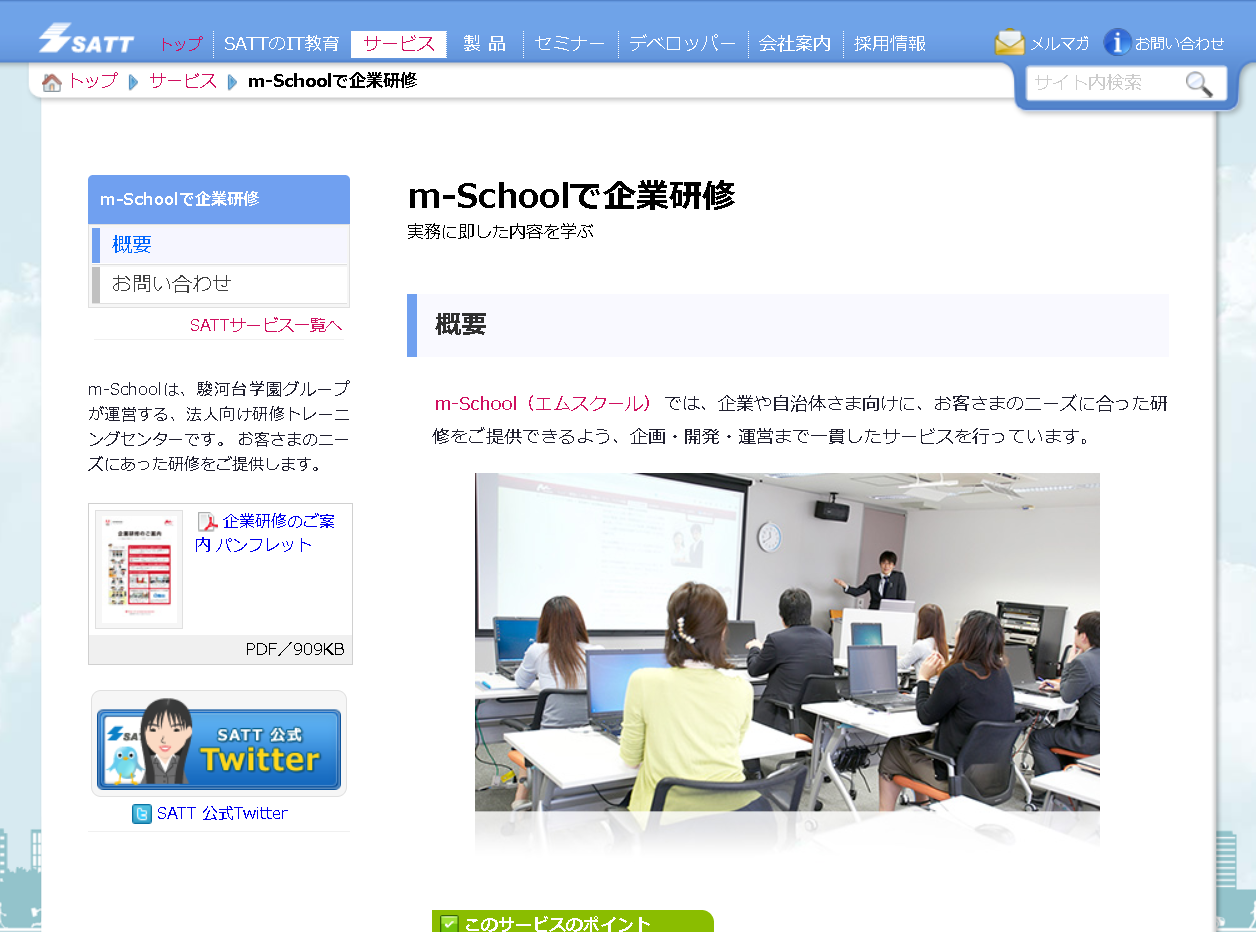Screen dimensions: 1256x932
Task: Click the このサービスのポイント heading
Action: click(572, 922)
